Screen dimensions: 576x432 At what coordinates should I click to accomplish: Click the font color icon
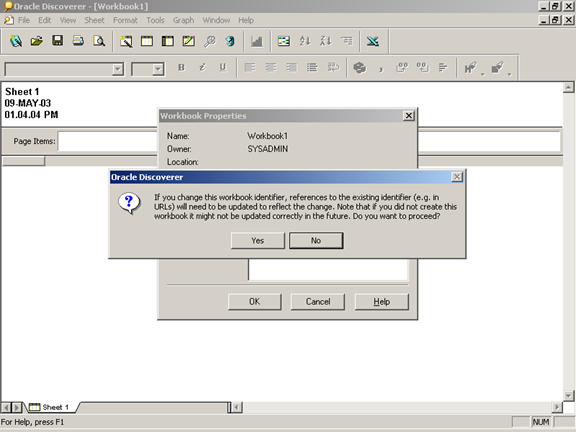(471, 68)
